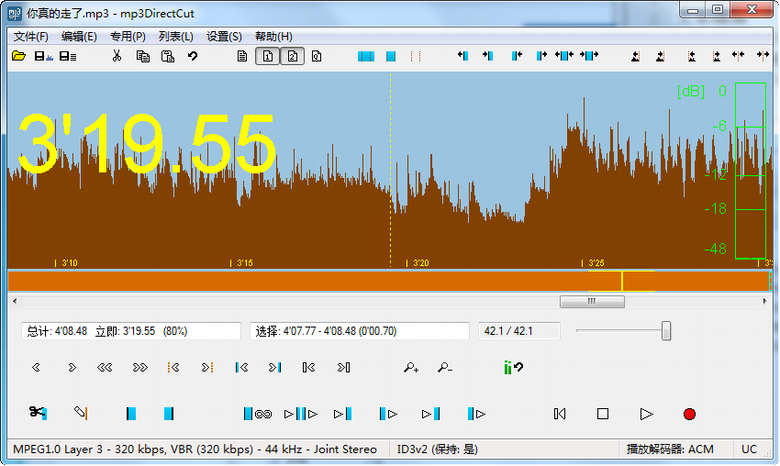Open the 设置(S) menu
The width and height of the screenshot is (780, 466).
[224, 36]
